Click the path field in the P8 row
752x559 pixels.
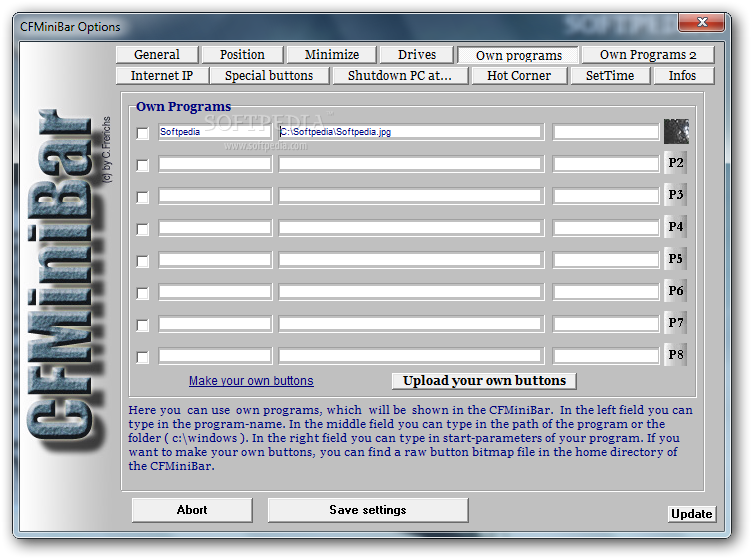click(411, 356)
